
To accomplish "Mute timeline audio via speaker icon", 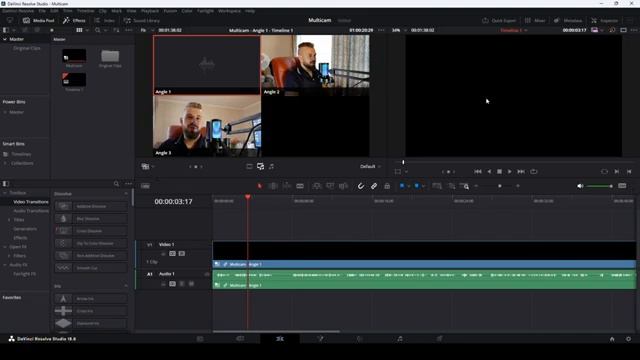I will [x=580, y=186].
